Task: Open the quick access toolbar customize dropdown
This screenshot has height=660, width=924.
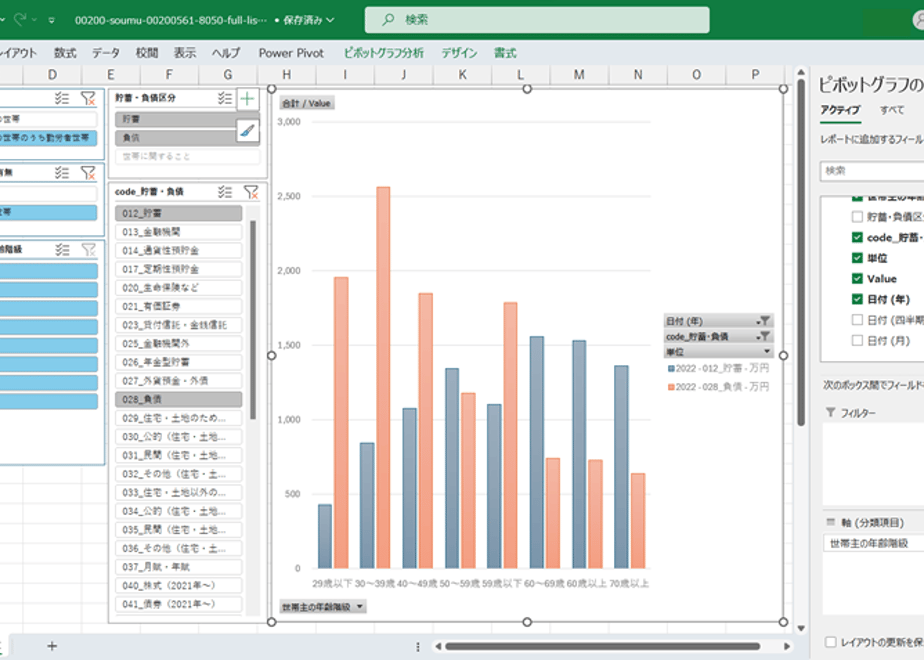Action: coord(52,20)
